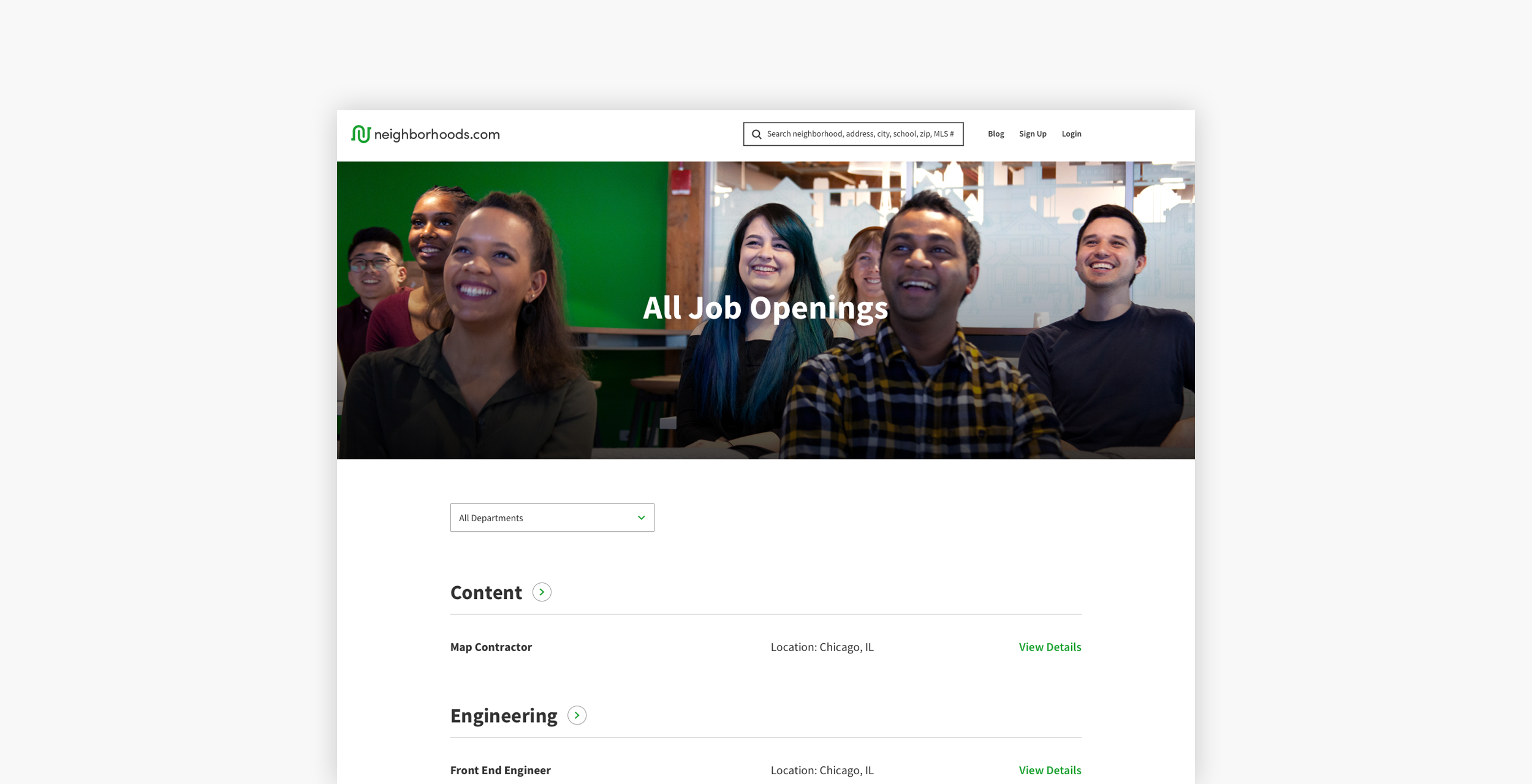Click the magnifying glass search icon
This screenshot has width=1532, height=784.
tap(757, 134)
